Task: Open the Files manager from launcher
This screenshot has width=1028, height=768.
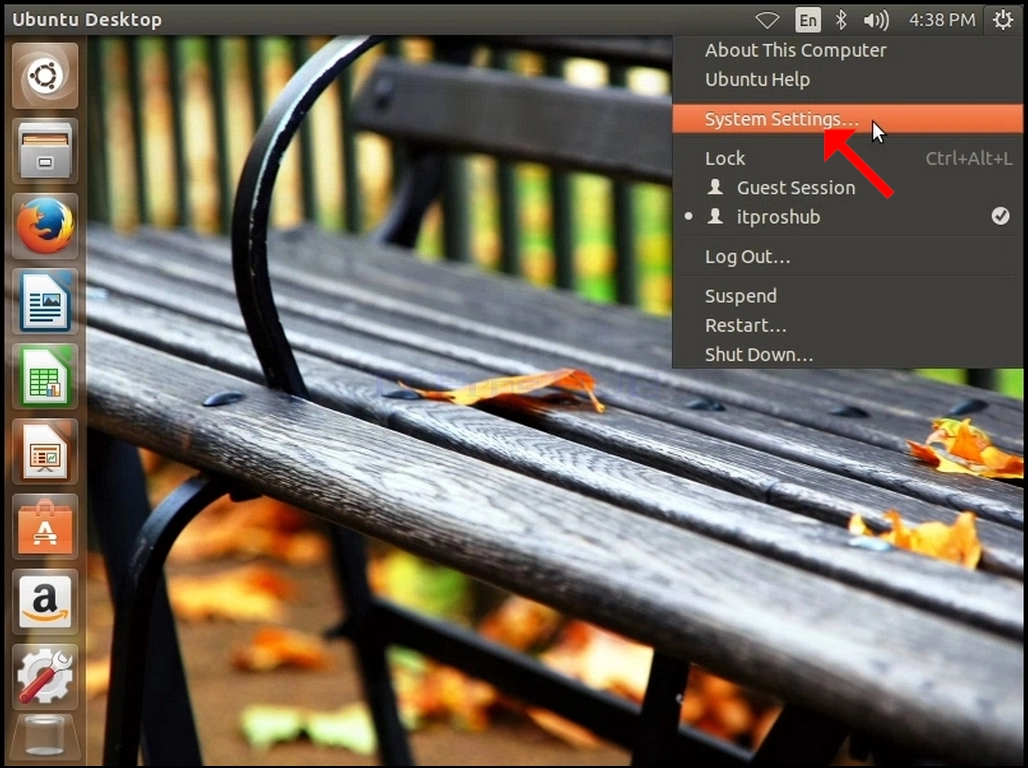Action: [x=45, y=151]
